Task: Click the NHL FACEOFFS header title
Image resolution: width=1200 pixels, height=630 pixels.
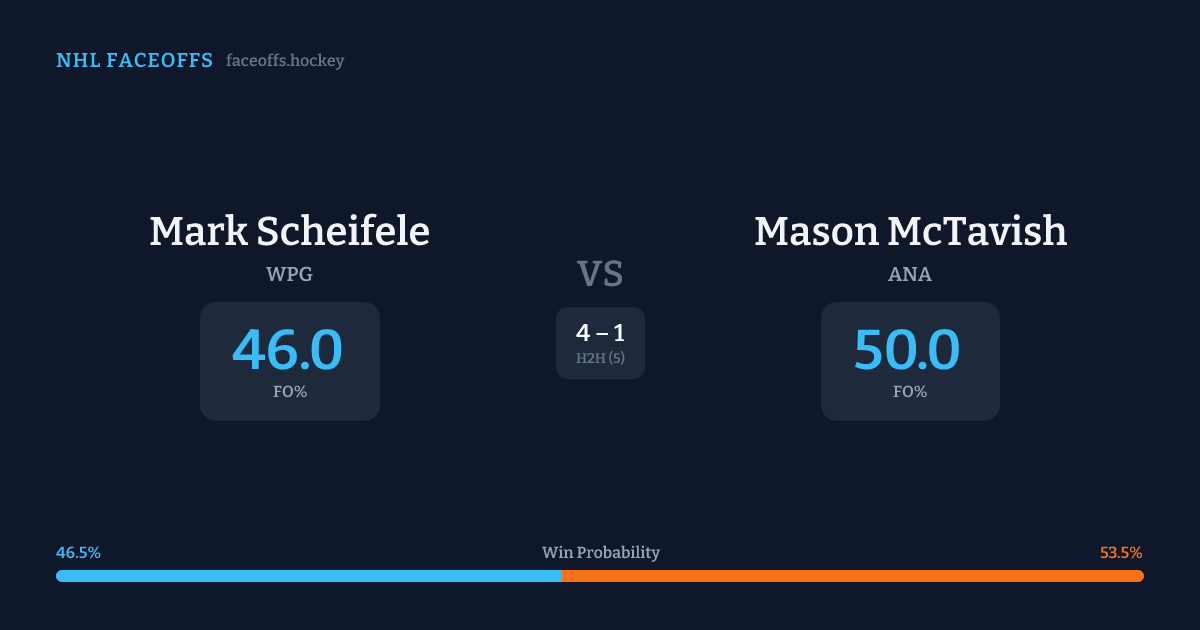Action: coord(134,61)
